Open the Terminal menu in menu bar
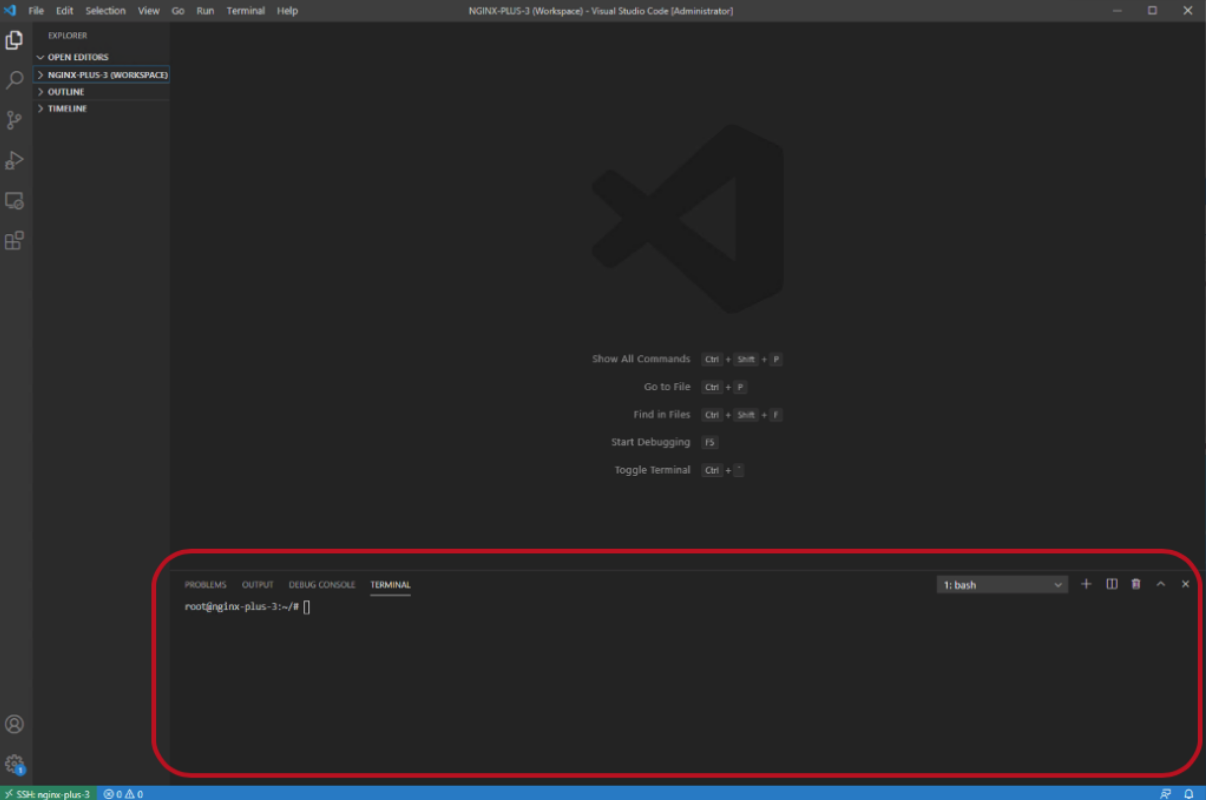Image resolution: width=1207 pixels, height=801 pixels. point(246,11)
